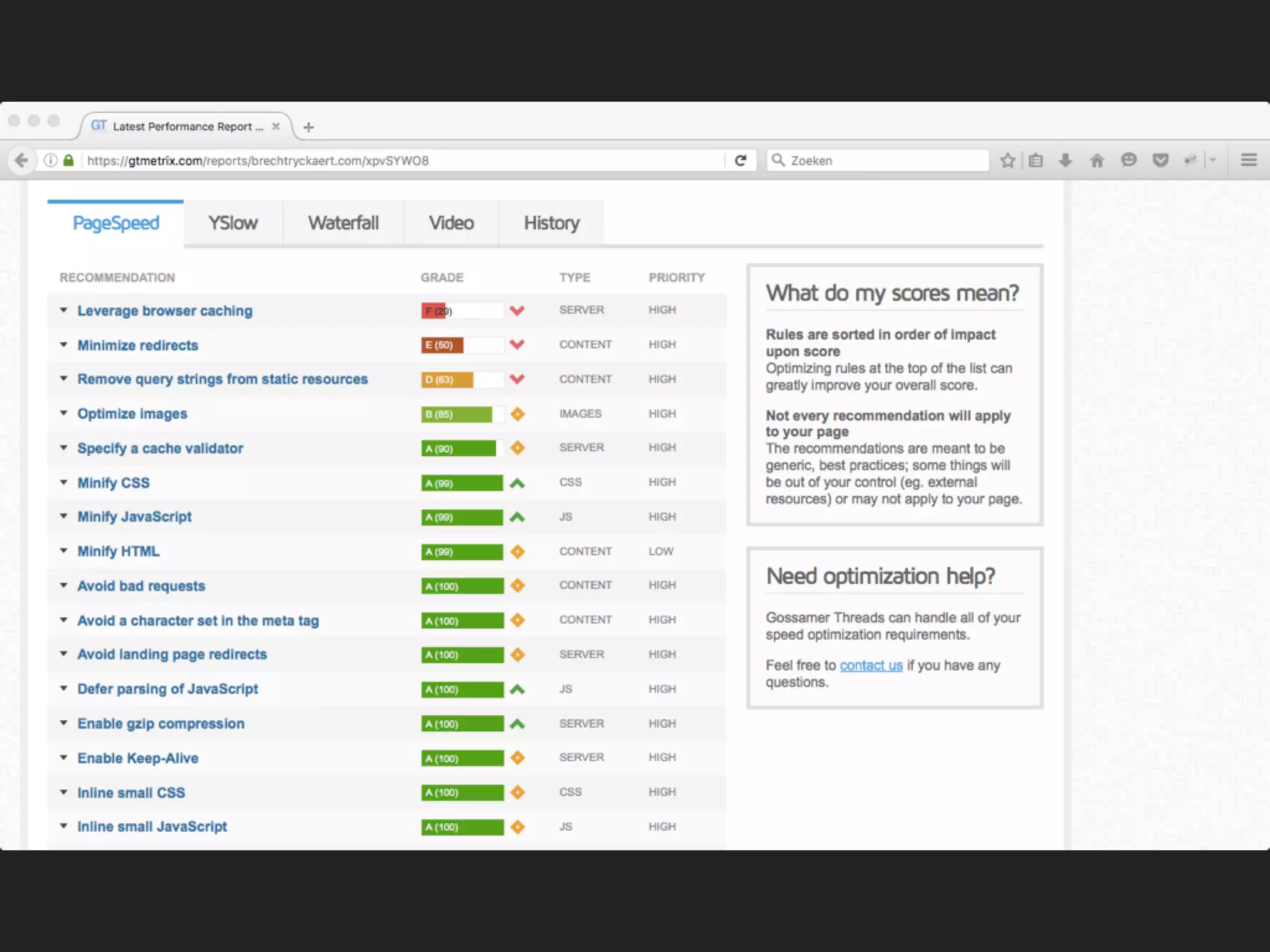Image resolution: width=1270 pixels, height=952 pixels.
Task: Open the hamburger menu icon
Action: [1248, 161]
